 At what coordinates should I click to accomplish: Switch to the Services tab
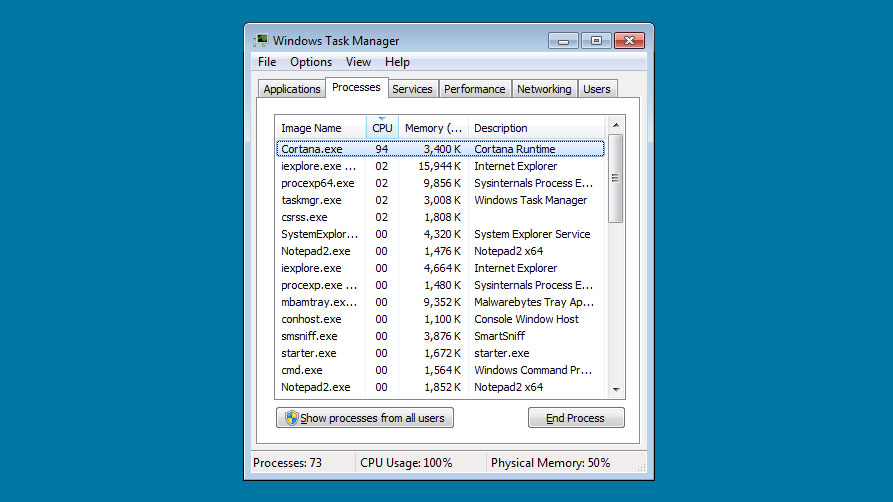click(x=412, y=89)
